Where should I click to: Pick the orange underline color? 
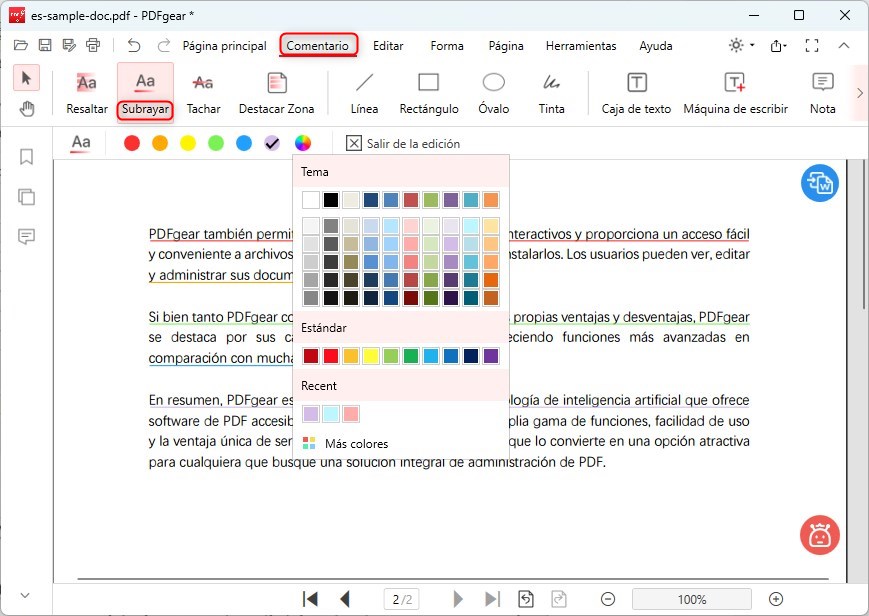click(x=160, y=143)
